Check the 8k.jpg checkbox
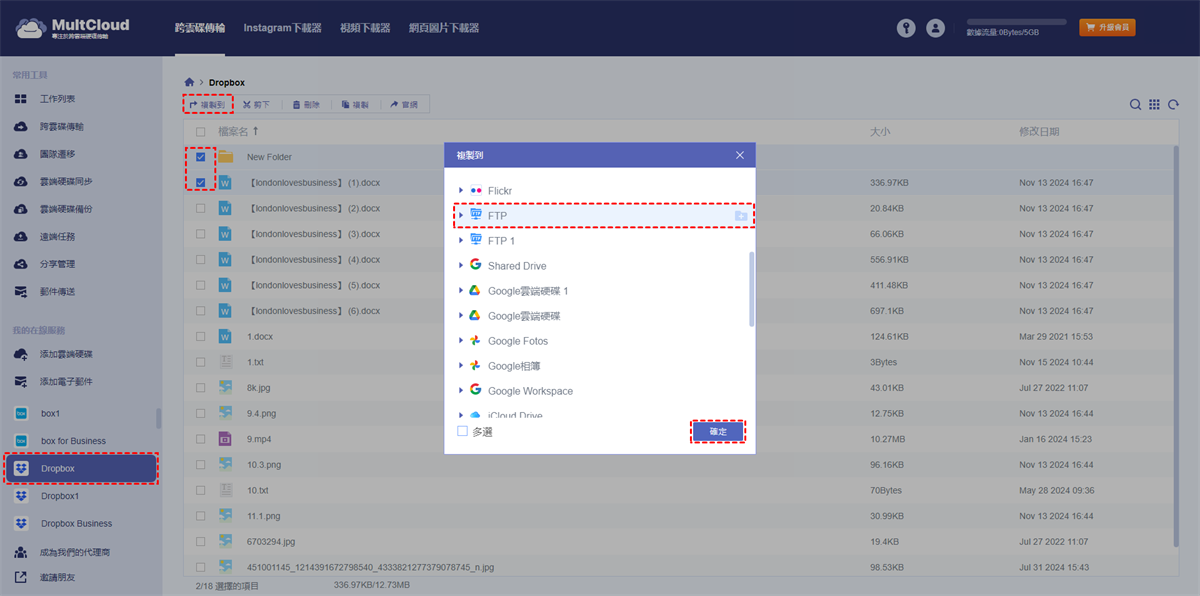Viewport: 1200px width, 596px height. click(x=201, y=387)
